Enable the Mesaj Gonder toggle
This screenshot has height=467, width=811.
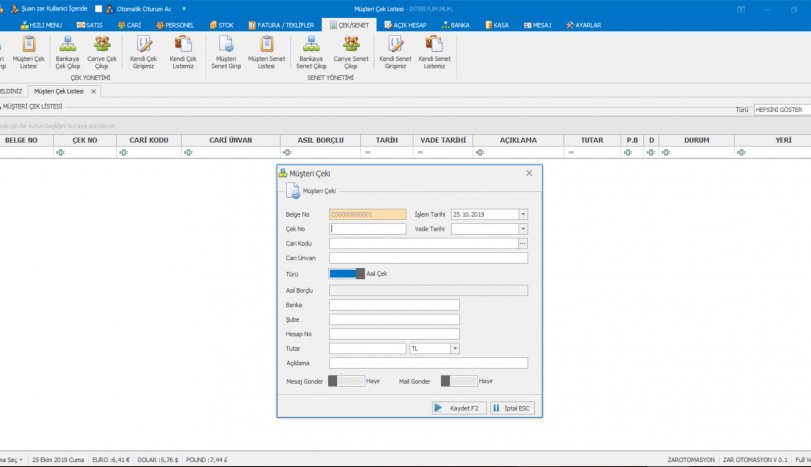coord(346,381)
